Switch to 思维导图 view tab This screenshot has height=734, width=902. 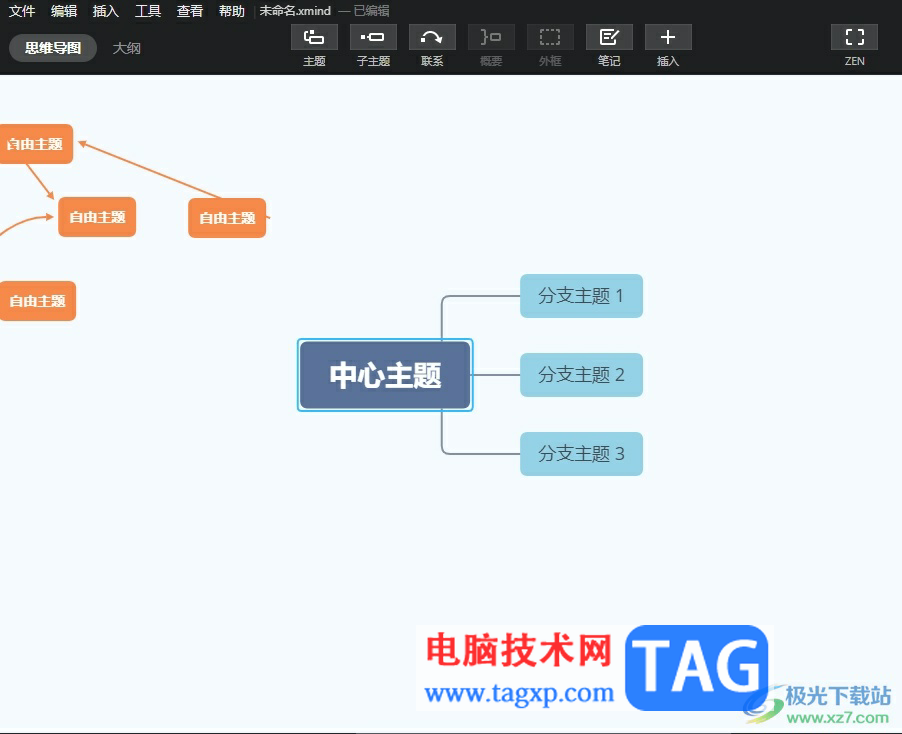[x=53, y=48]
